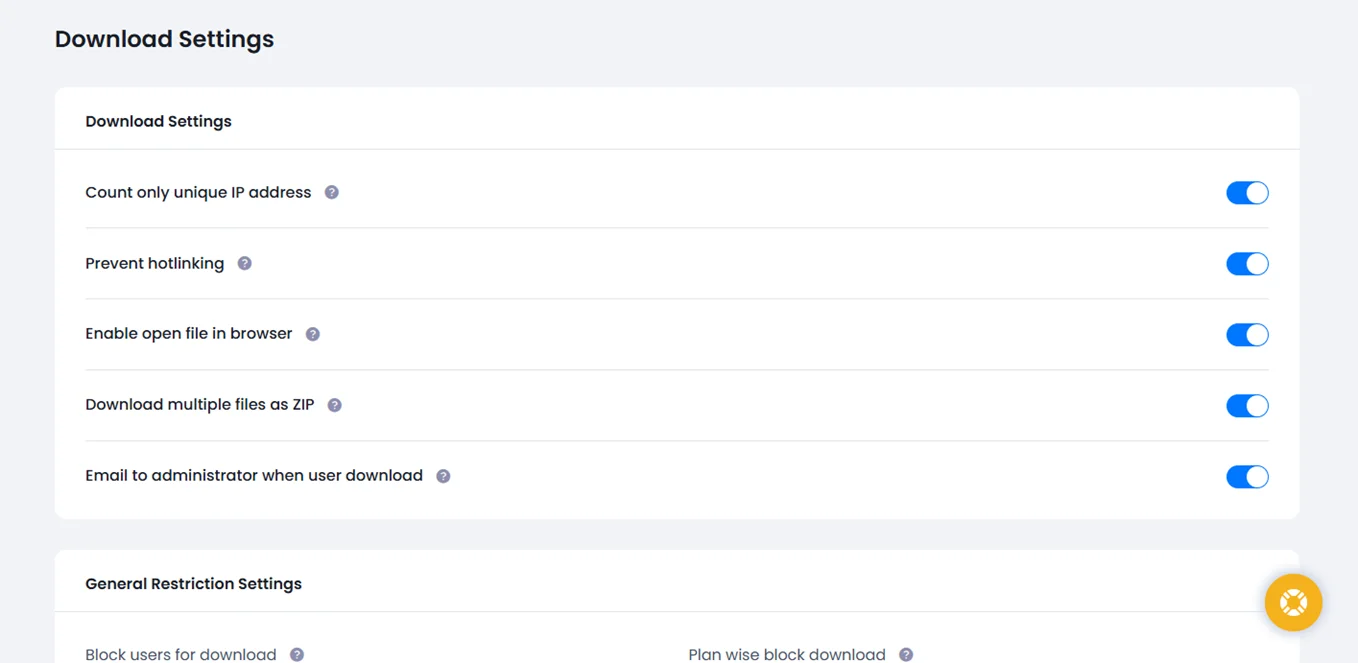Click the Prevent hotlinking label text

coord(154,263)
